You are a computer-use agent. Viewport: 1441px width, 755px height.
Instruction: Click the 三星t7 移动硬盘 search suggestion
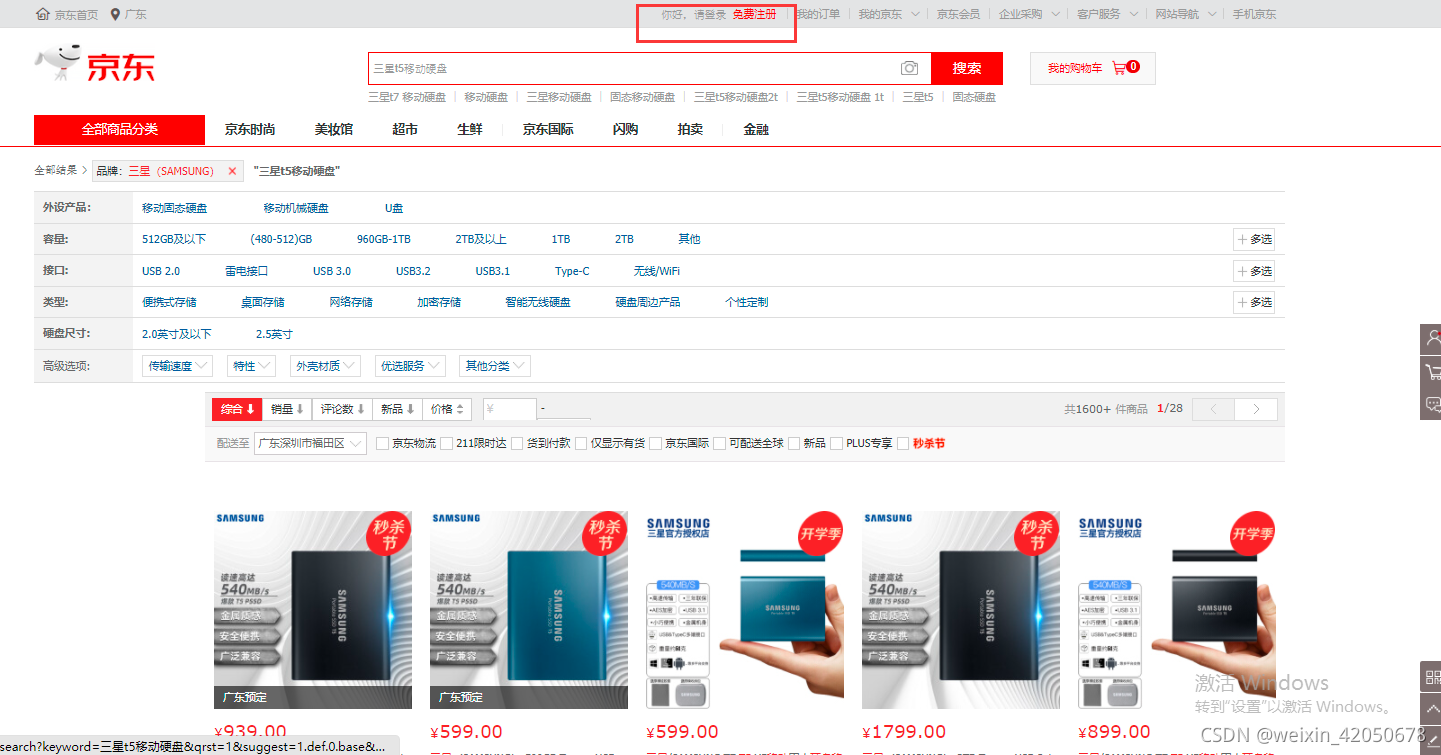pyautogui.click(x=407, y=97)
